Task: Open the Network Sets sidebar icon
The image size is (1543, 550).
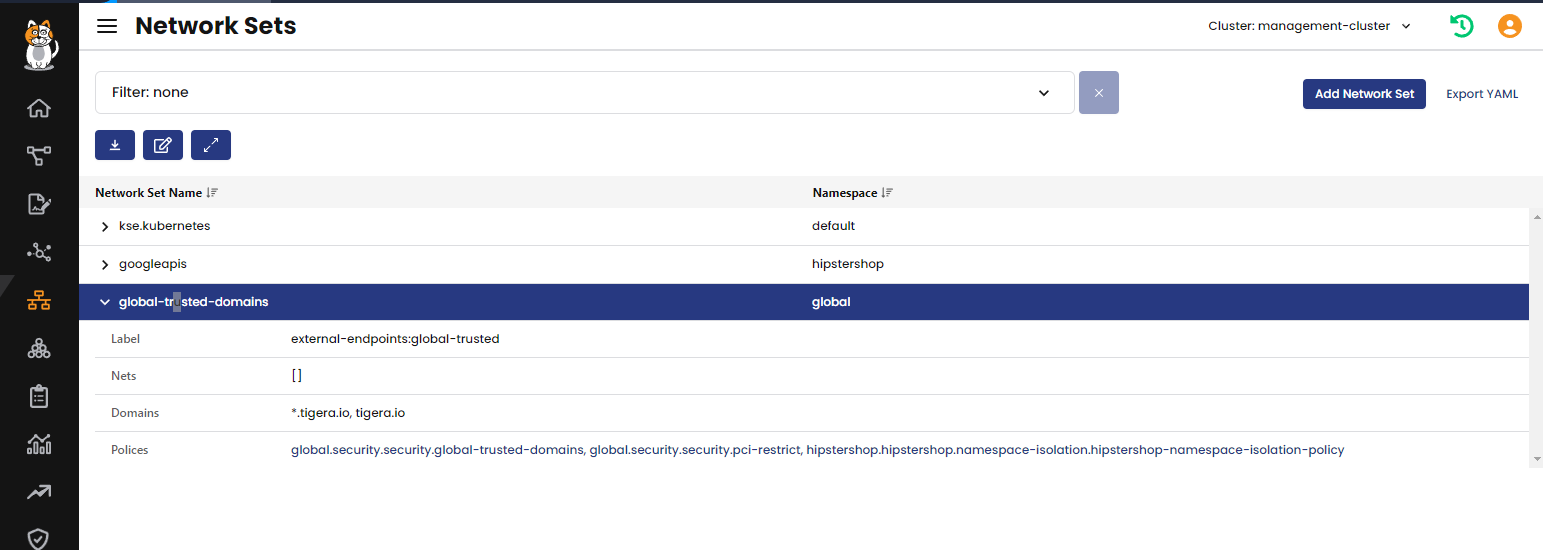Action: (39, 300)
